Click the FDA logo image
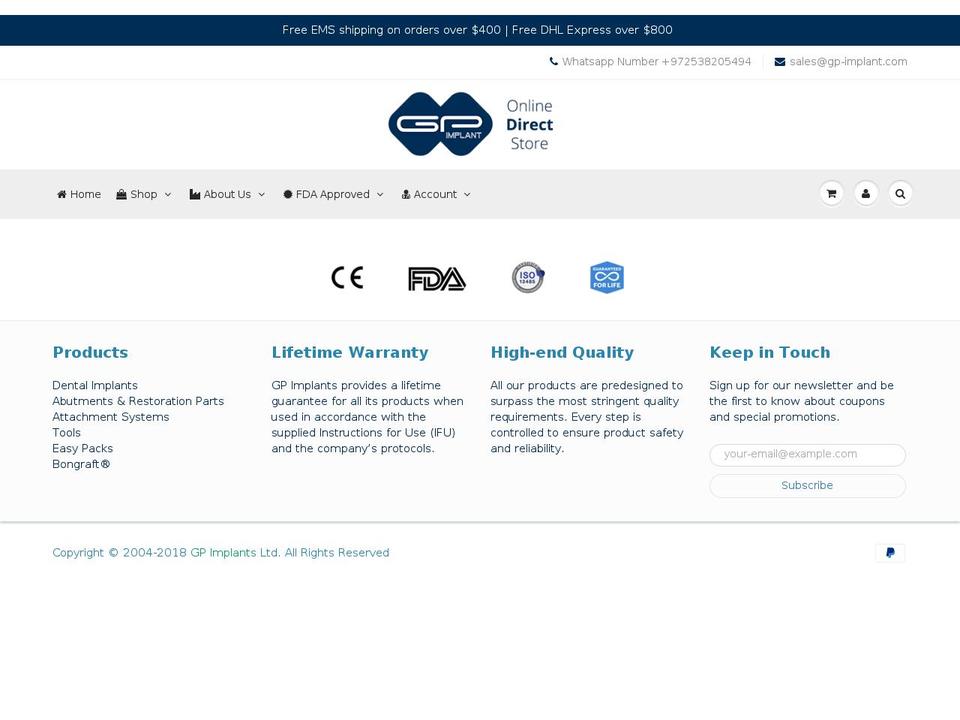The image size is (960, 720). [x=437, y=279]
